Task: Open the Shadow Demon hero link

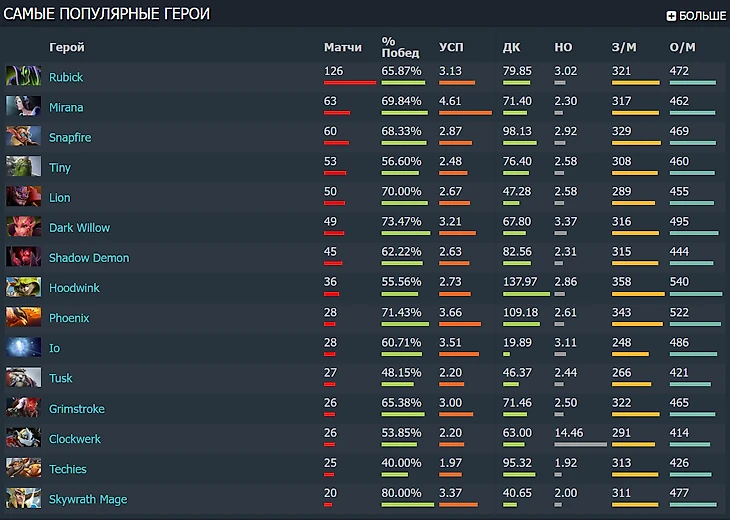Action: (89, 258)
